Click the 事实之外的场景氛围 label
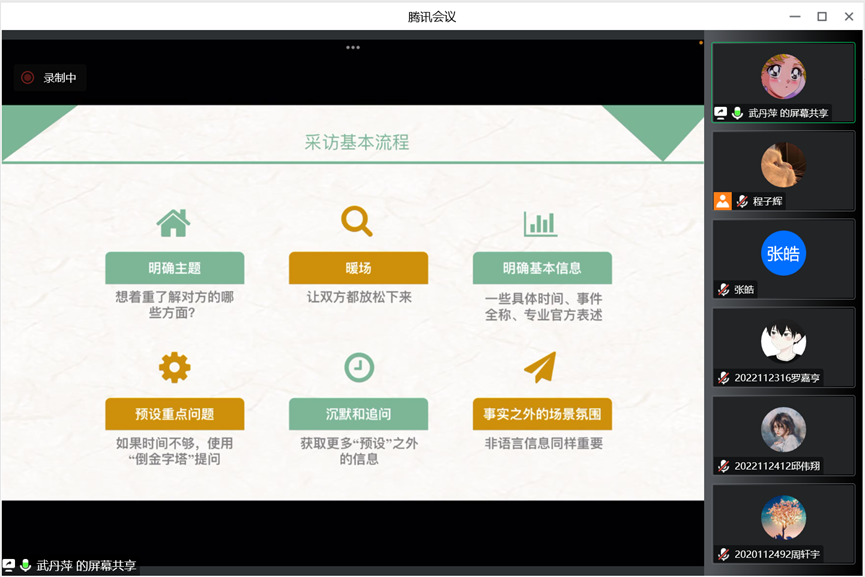 pyautogui.click(x=542, y=414)
